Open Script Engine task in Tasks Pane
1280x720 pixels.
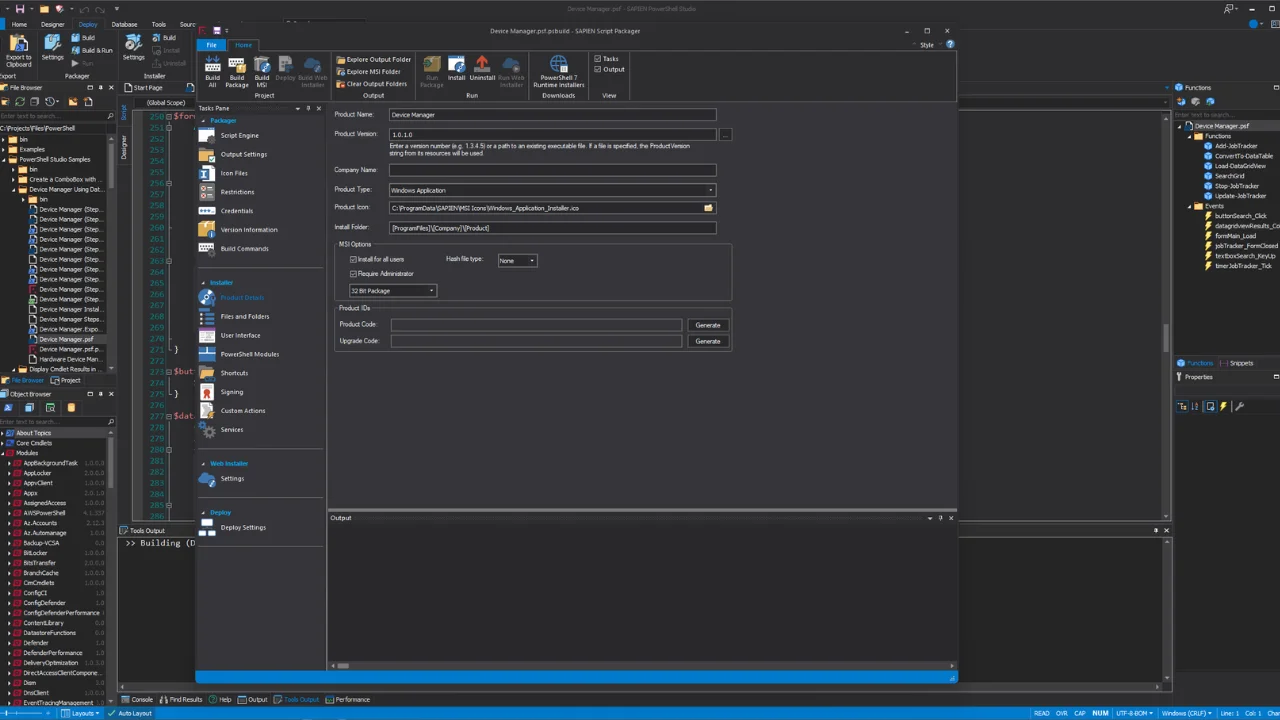(239, 135)
